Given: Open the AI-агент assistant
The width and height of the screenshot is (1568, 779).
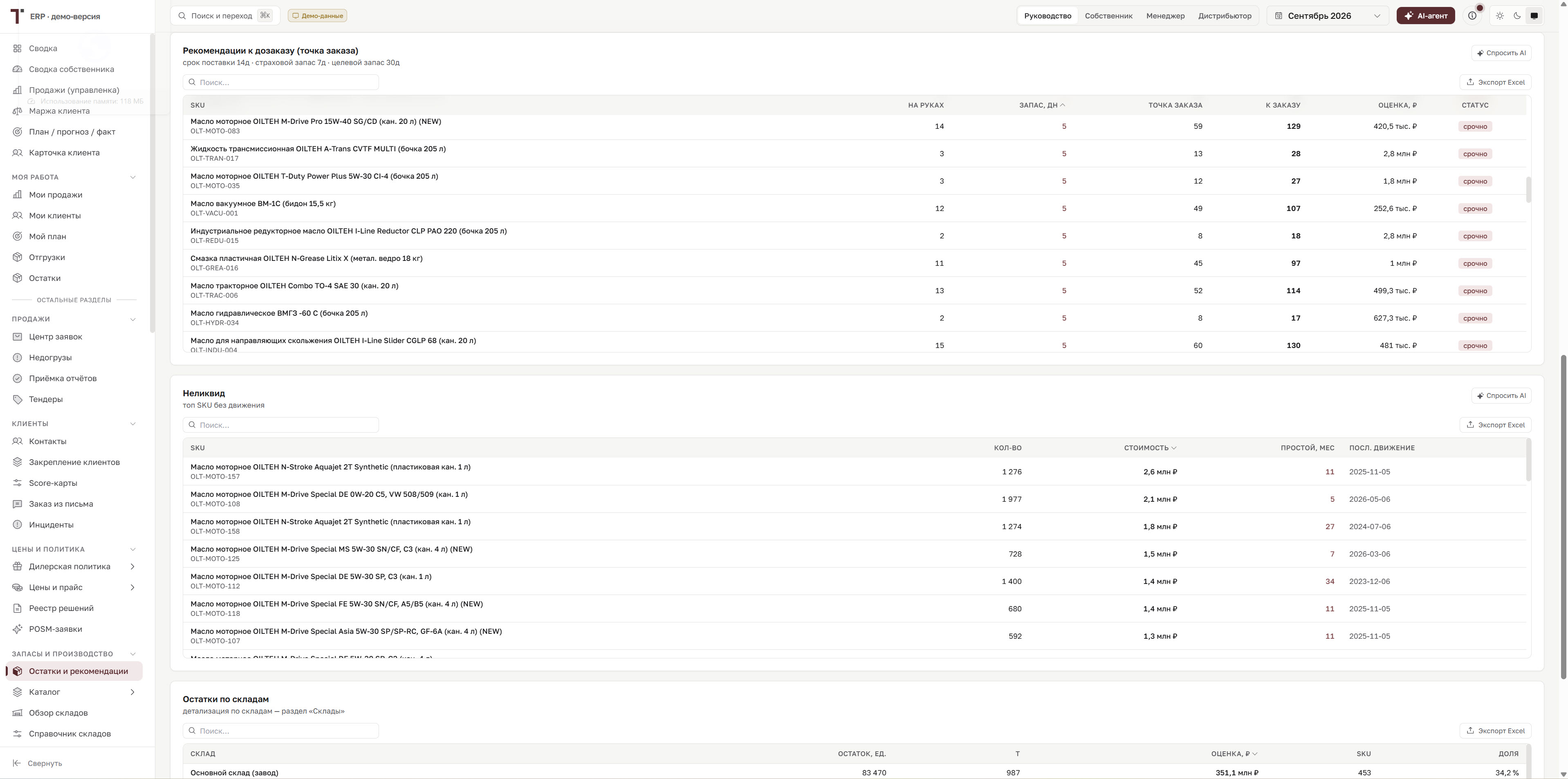Looking at the screenshot, I should pyautogui.click(x=1426, y=16).
